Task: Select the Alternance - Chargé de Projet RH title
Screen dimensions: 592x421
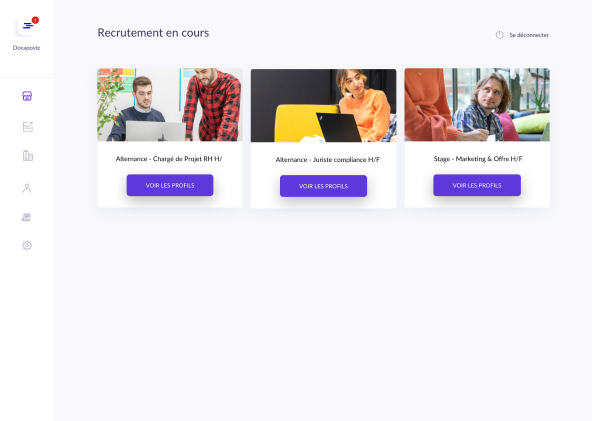Action: click(x=169, y=159)
